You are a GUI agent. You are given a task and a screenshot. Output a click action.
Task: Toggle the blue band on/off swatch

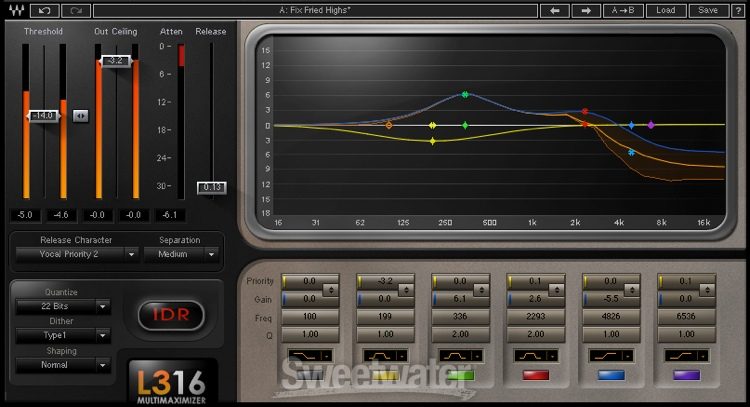point(611,375)
